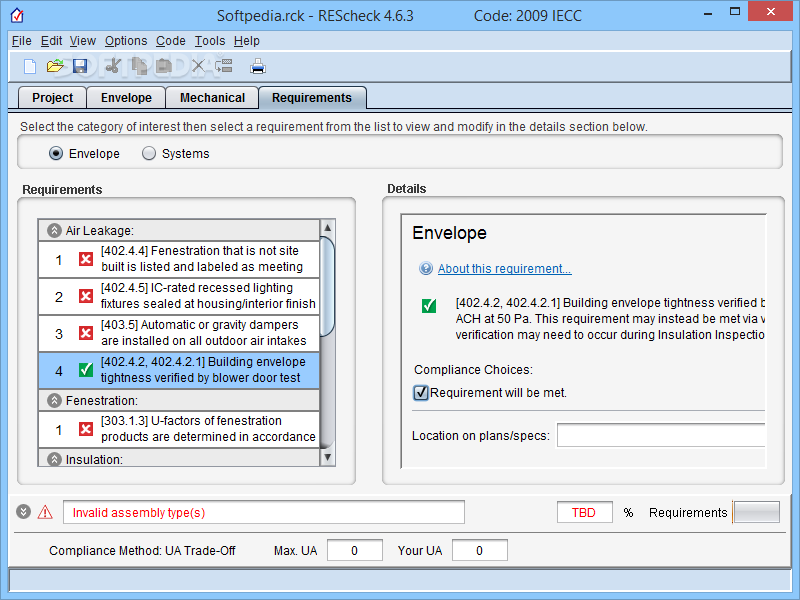Image resolution: width=800 pixels, height=600 pixels.
Task: Select requirement [403.5] Automatic or gravity dampers
Action: [x=179, y=333]
